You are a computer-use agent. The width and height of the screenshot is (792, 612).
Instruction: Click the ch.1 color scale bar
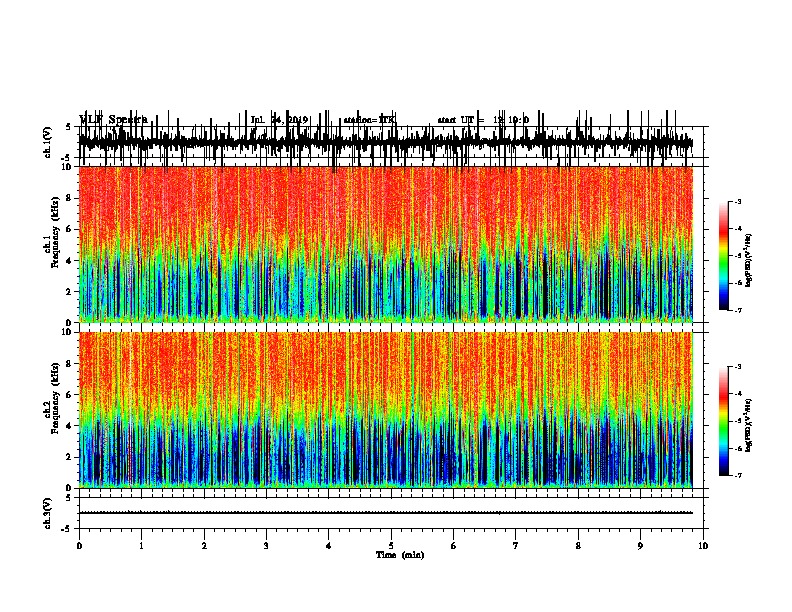724,256
